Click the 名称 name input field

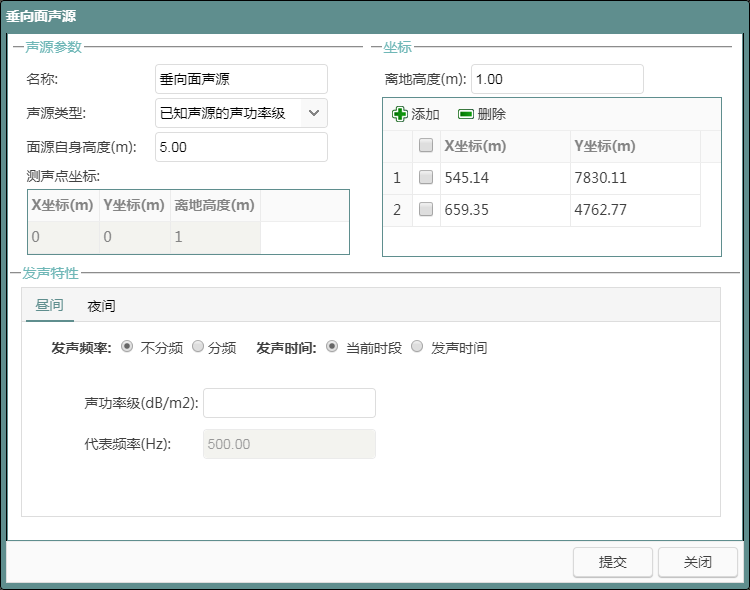(x=241, y=79)
